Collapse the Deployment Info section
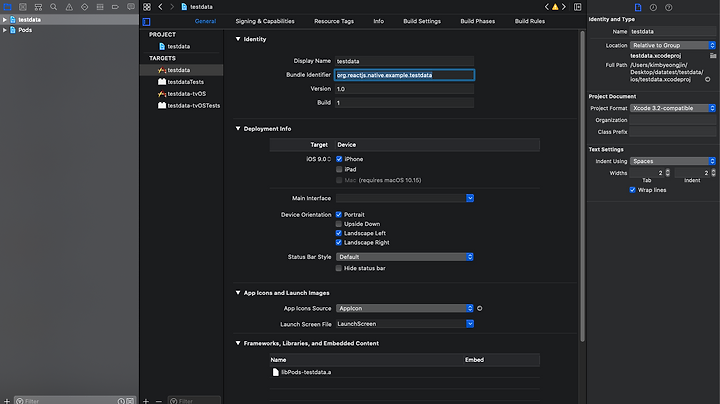The height and width of the screenshot is (404, 720). point(237,129)
